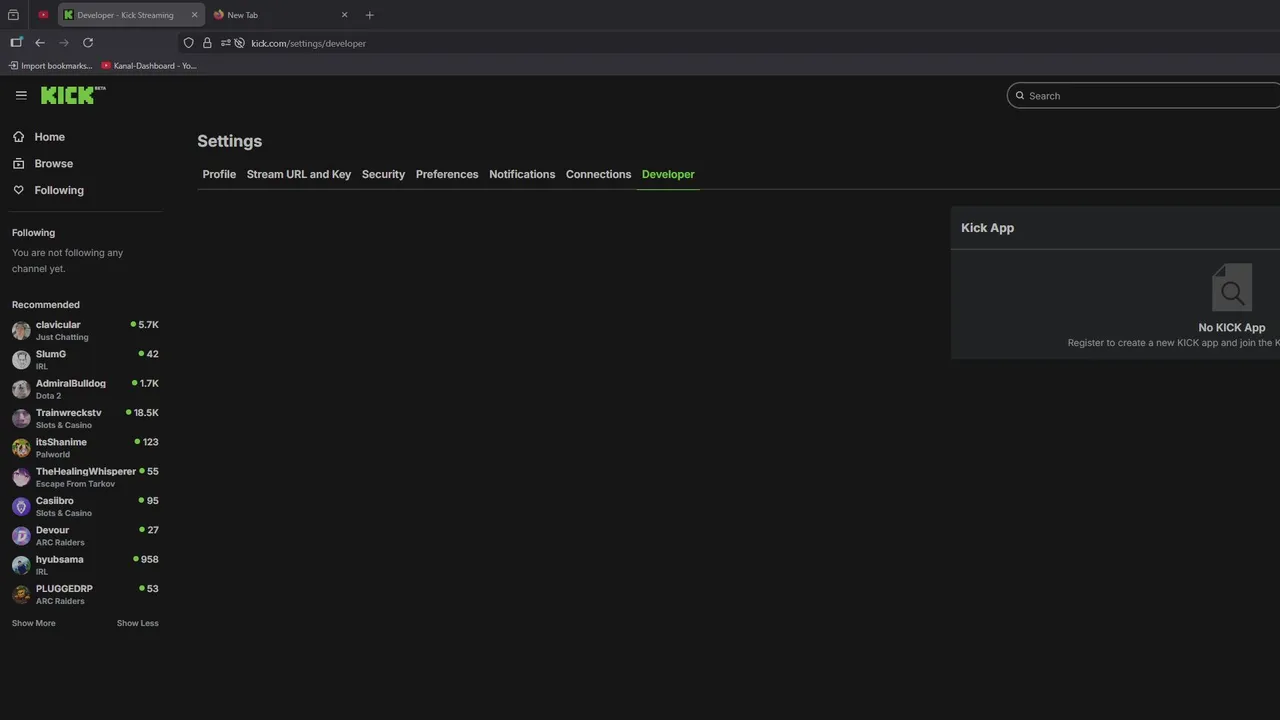
Task: Click the AdmiralBulldog avatar
Action: click(x=21, y=390)
